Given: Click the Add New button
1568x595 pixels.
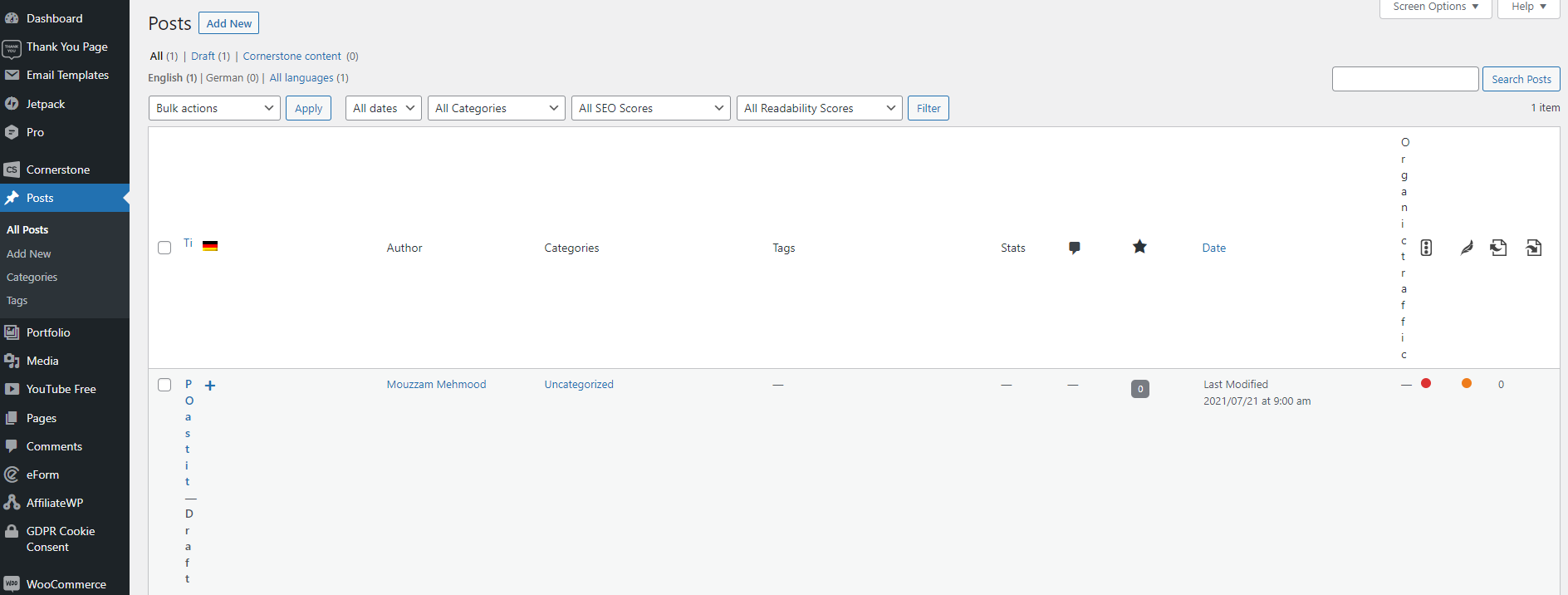Looking at the screenshot, I should pos(228,23).
